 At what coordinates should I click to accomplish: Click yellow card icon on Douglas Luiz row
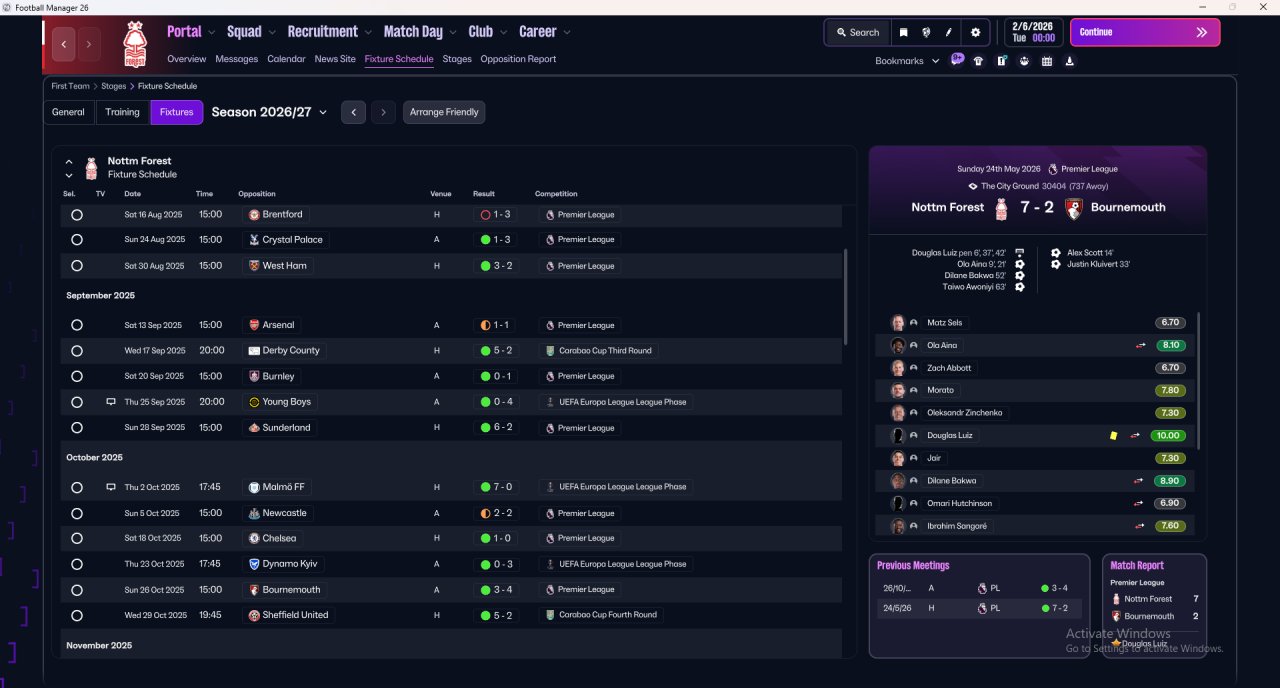(x=1113, y=435)
